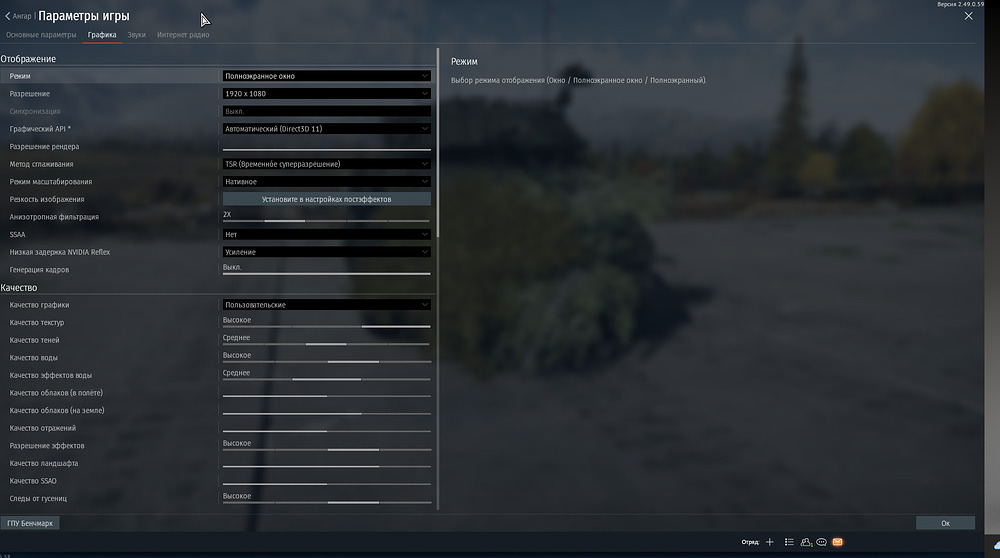Image resolution: width=1000 pixels, height=558 pixels.
Task: Open the contacts icon in the bottom bar
Action: 805,542
